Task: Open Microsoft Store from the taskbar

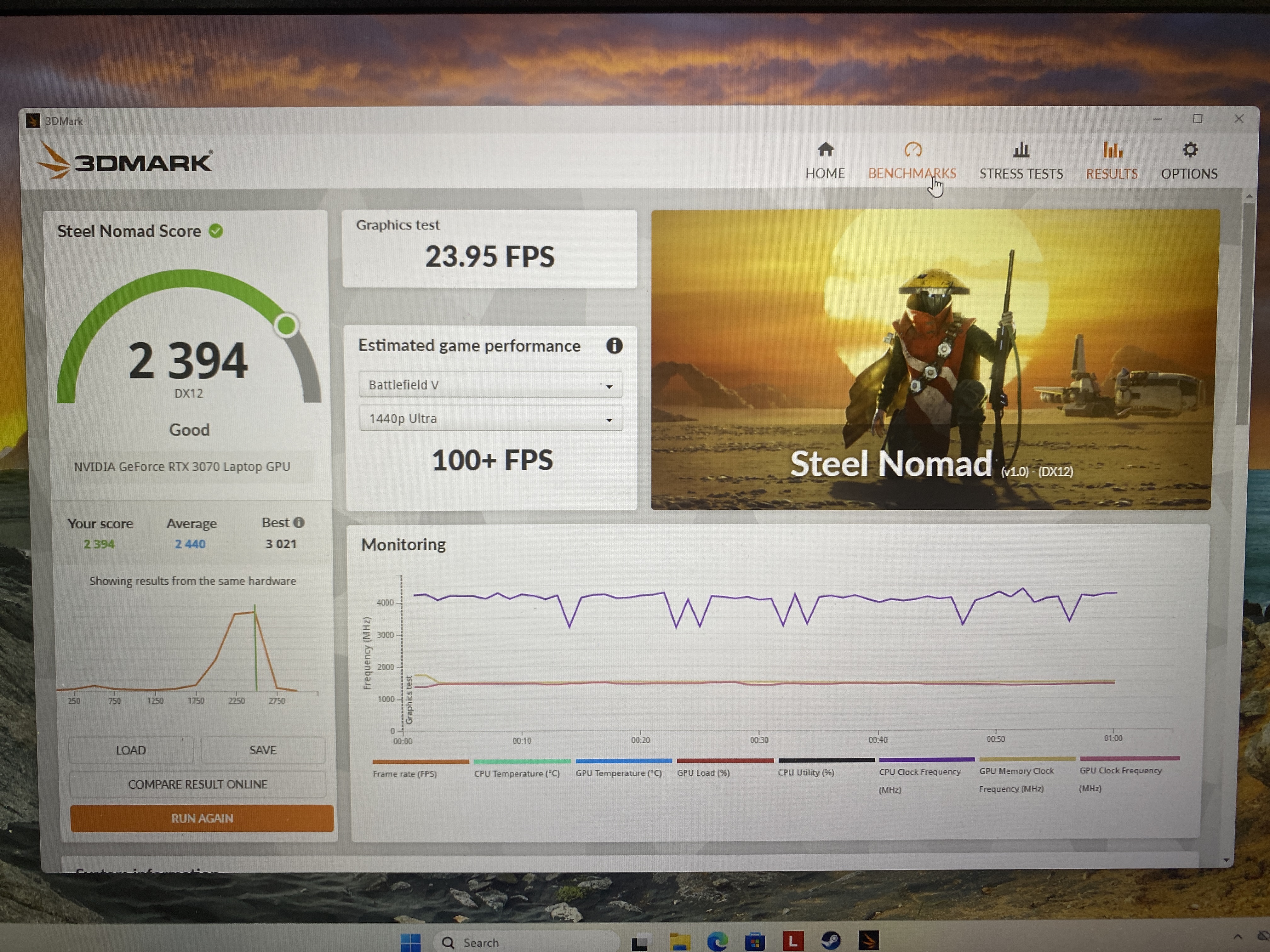Action: [755, 942]
